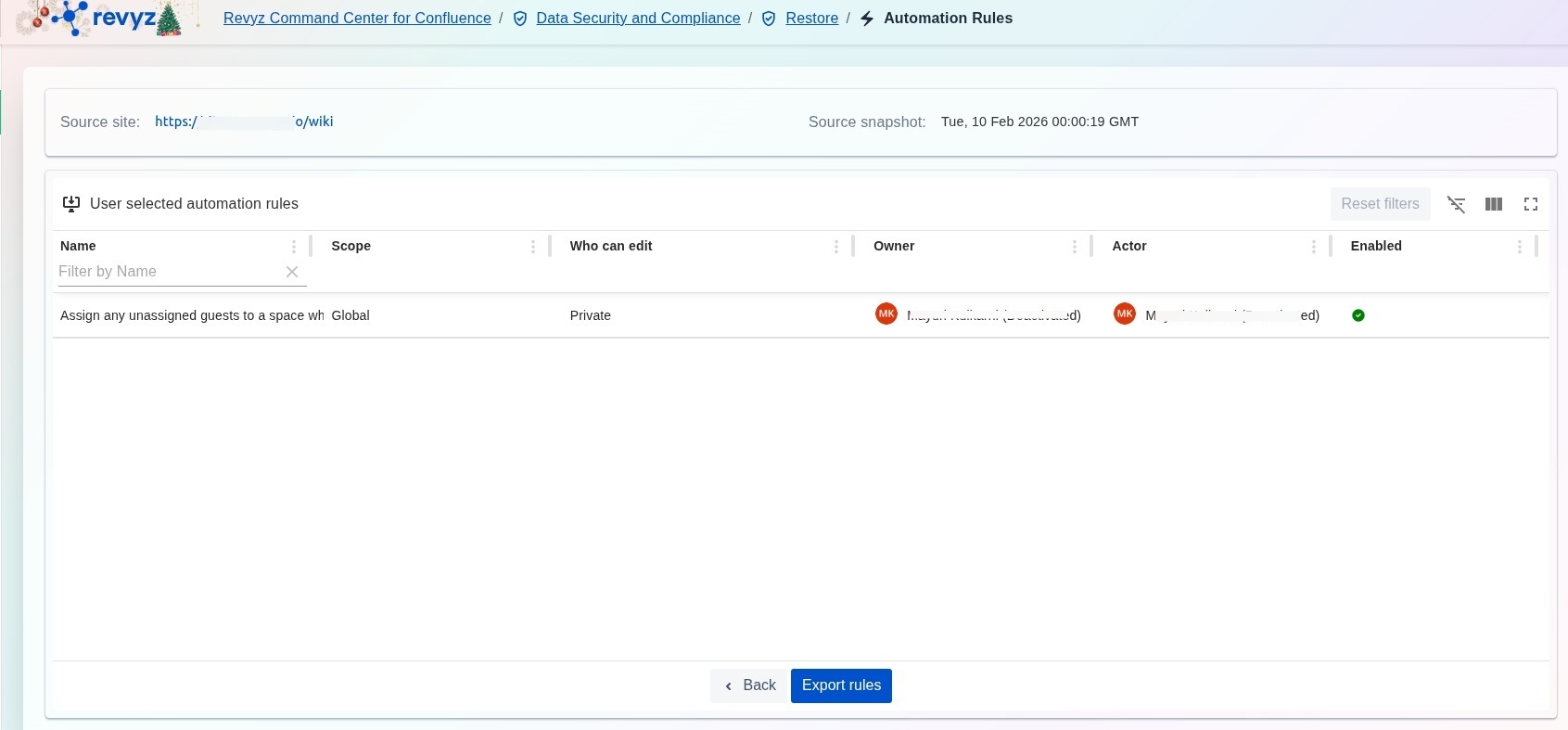Click the filter-off icon in table toolbar
Viewport: 1568px width, 730px height.
point(1456,204)
